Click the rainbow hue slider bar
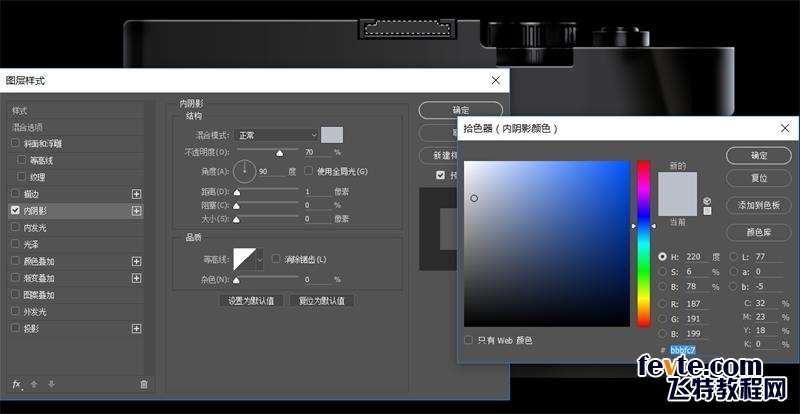The image size is (800, 414). [x=643, y=243]
